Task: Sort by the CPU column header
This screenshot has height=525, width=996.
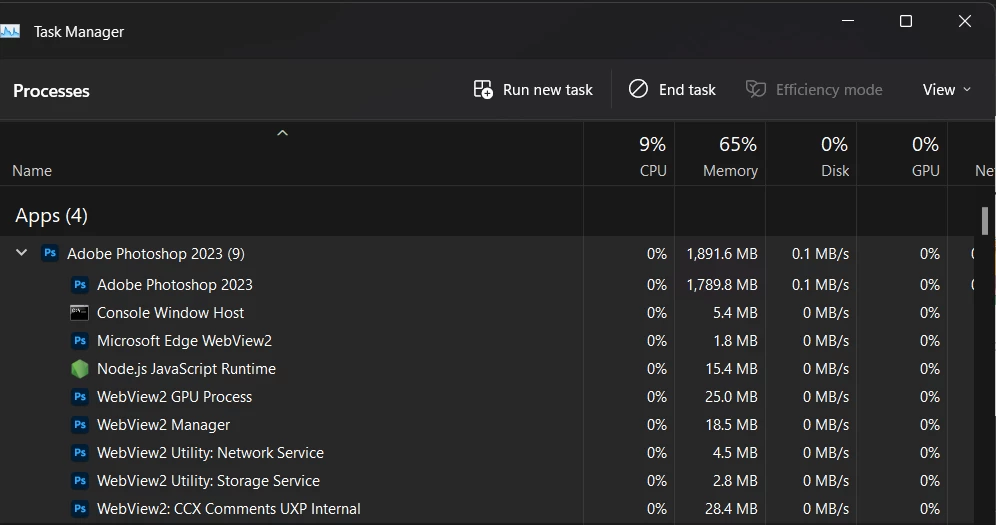Action: pos(653,171)
